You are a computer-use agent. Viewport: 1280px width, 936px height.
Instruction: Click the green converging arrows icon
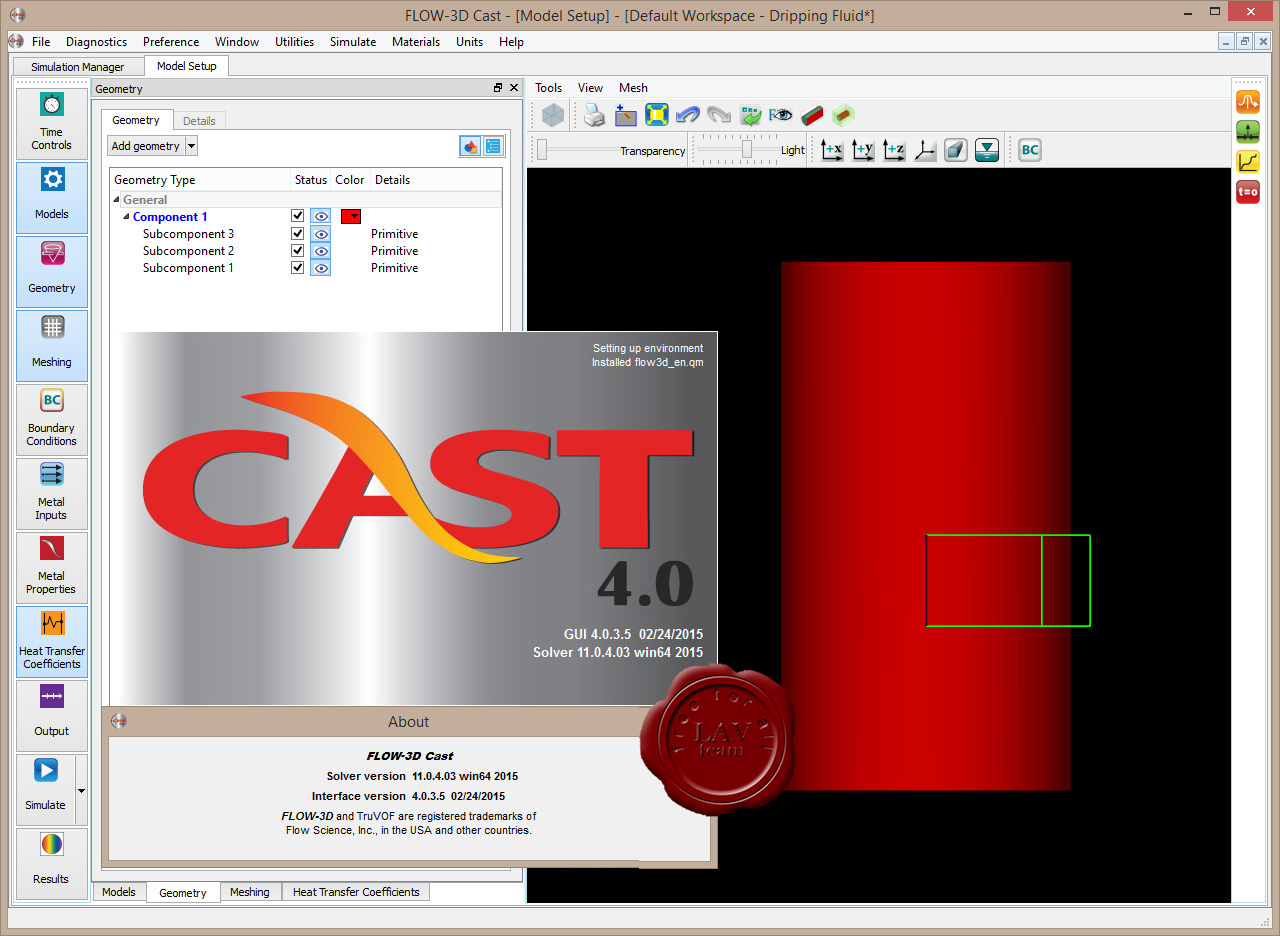pos(1247,131)
